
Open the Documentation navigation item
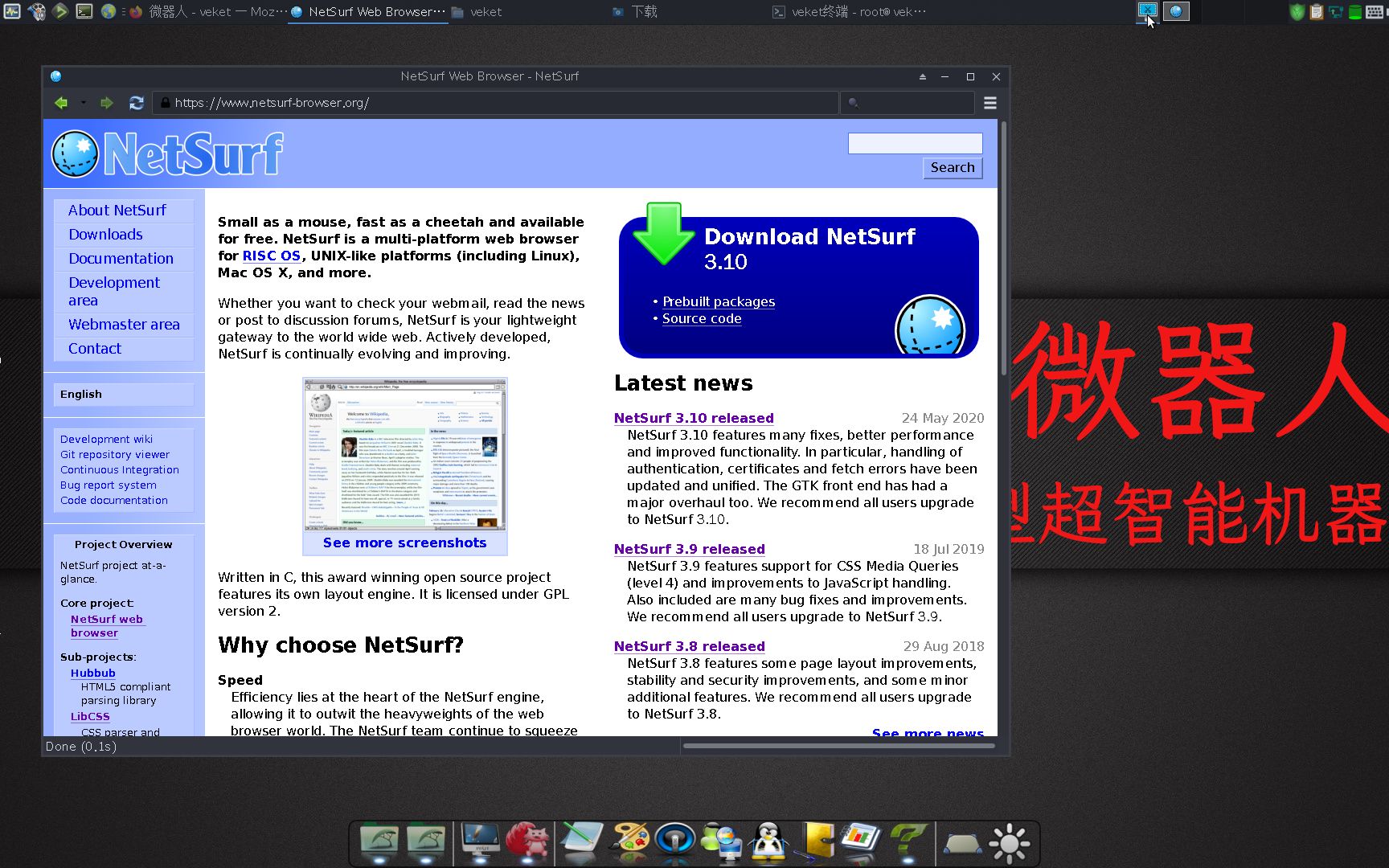coord(124,259)
